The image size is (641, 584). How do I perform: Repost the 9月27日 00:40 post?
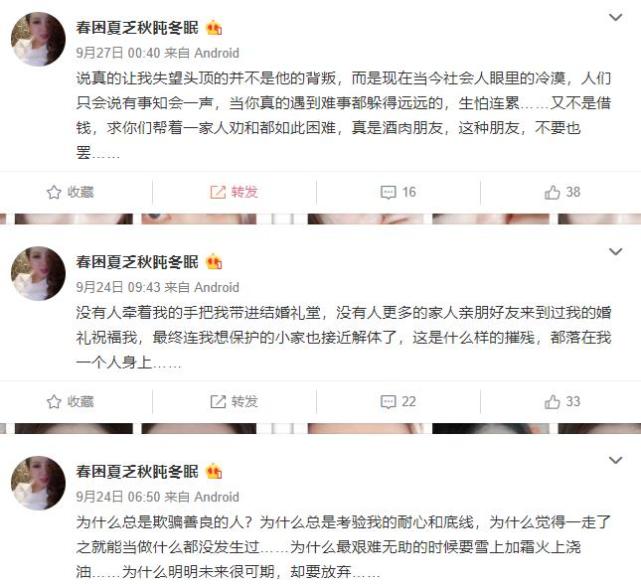coord(234,192)
